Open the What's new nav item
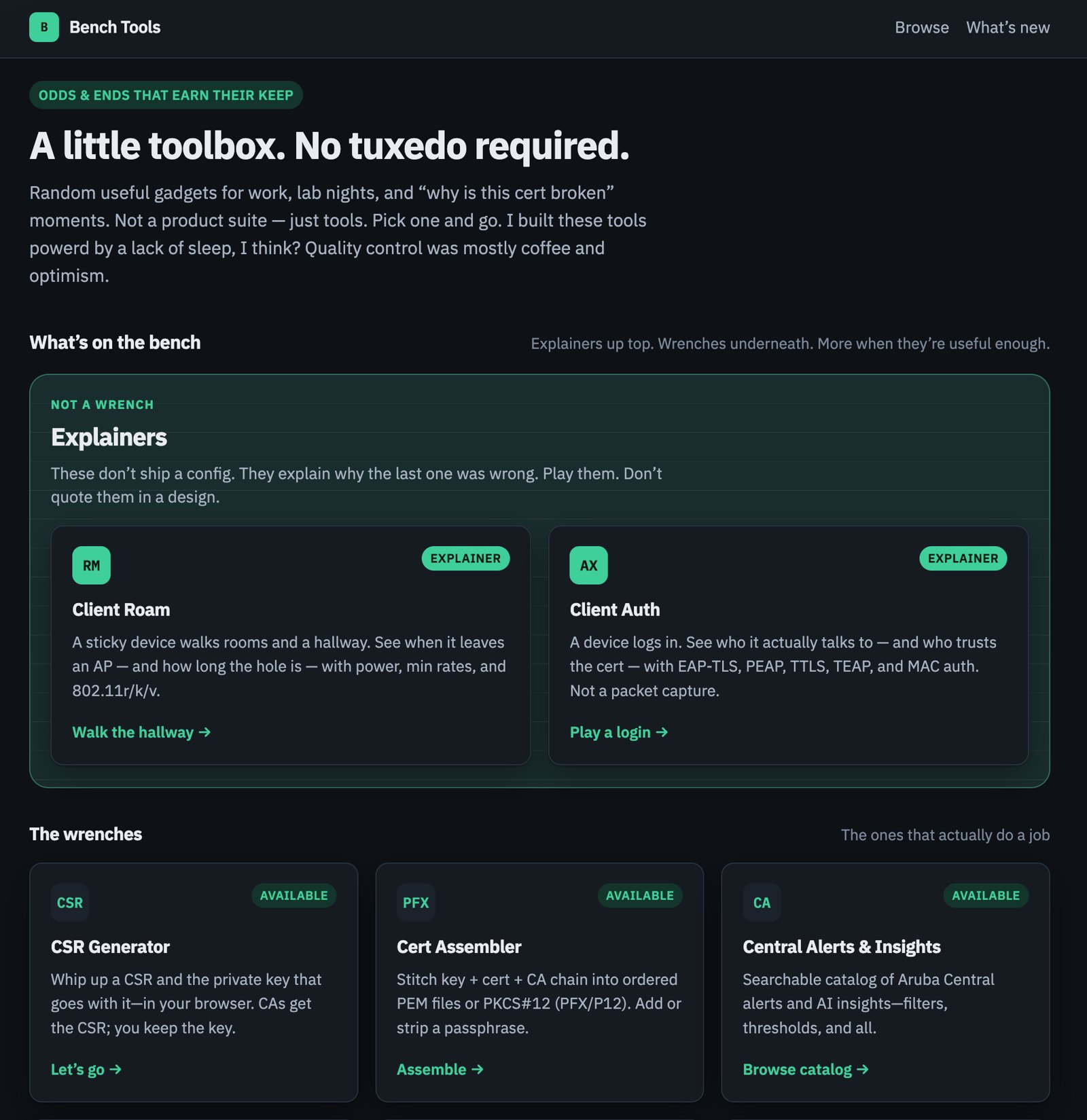This screenshot has width=1087, height=1120. (x=1008, y=27)
